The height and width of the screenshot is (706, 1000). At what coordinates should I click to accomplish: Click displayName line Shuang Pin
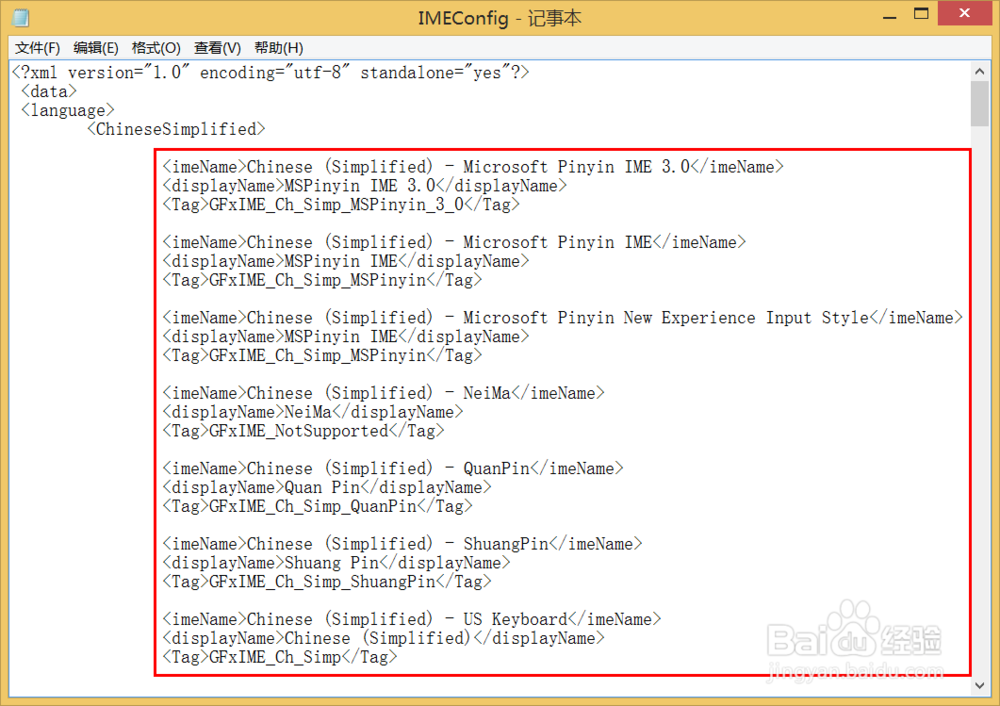tap(336, 563)
